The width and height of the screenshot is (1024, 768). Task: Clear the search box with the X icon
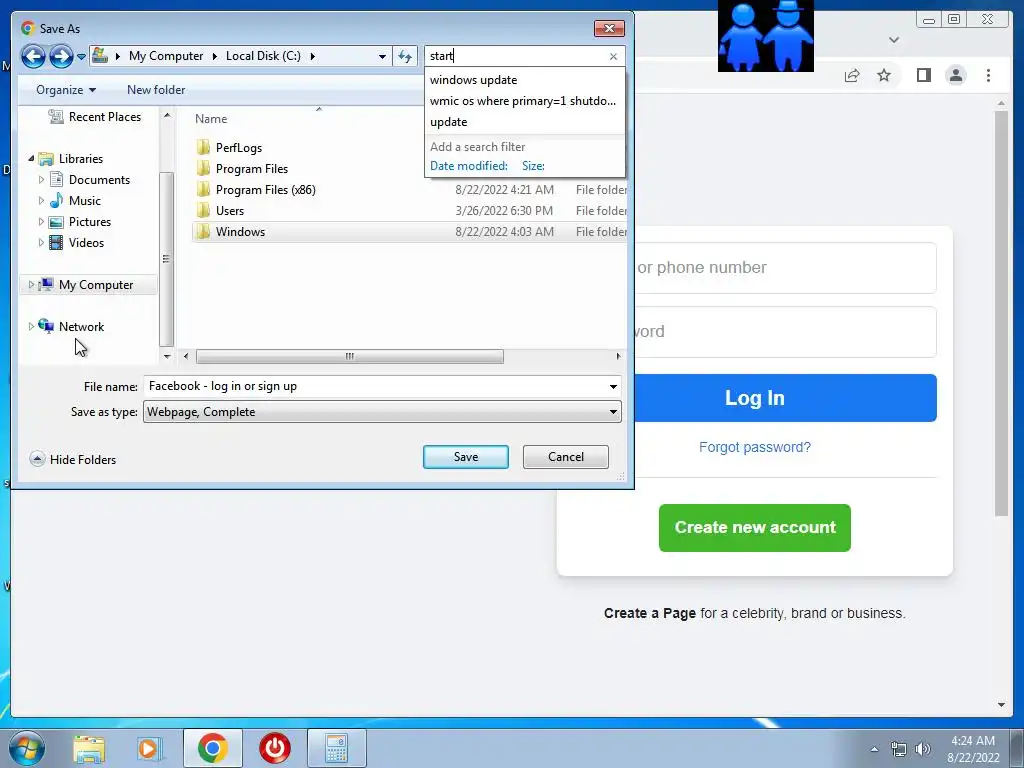613,56
